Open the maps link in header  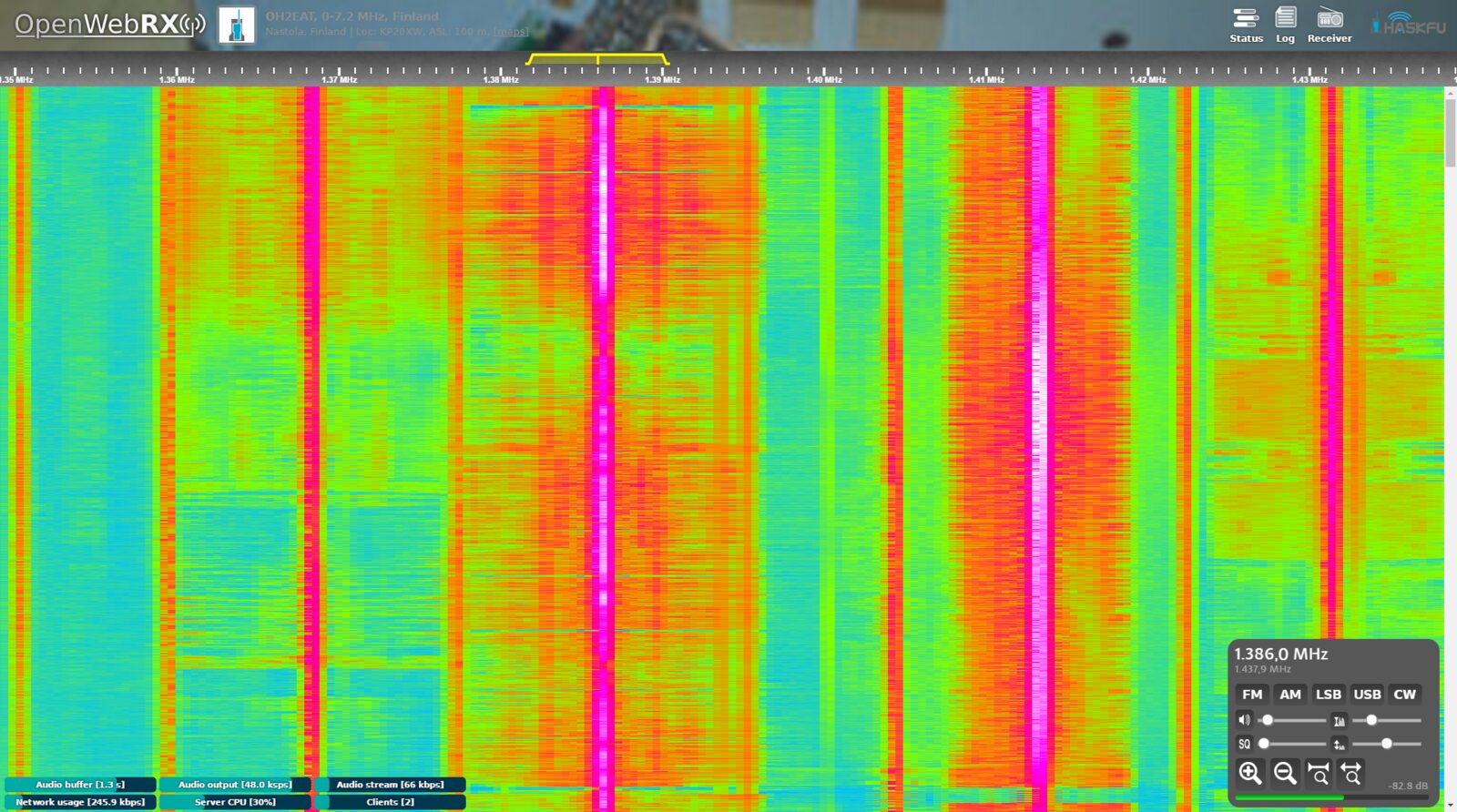click(x=510, y=31)
